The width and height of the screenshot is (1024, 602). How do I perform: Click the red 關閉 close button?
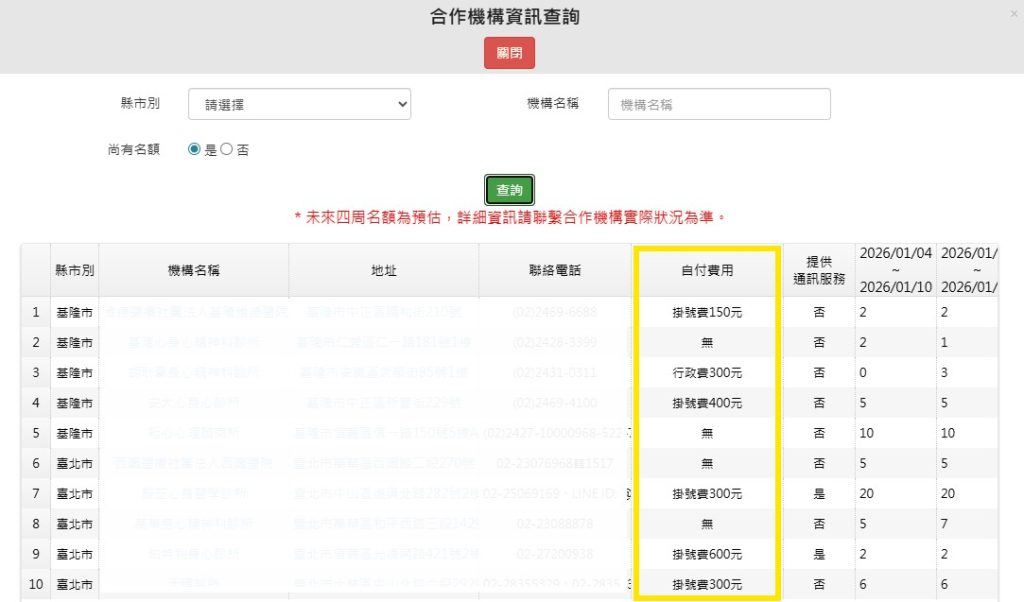tap(510, 52)
